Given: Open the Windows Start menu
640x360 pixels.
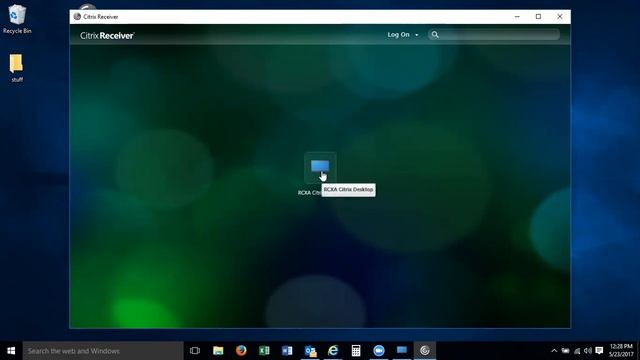Looking at the screenshot, I should point(11,351).
